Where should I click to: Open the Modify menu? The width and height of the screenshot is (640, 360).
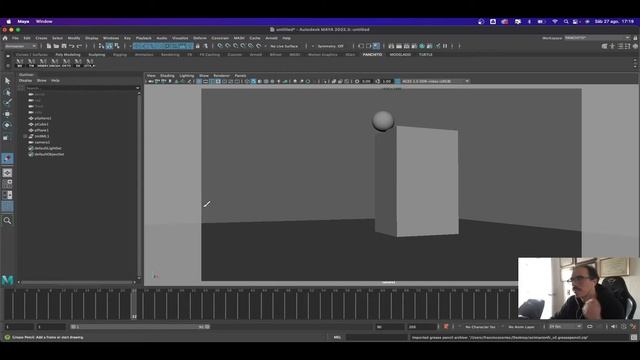pos(74,38)
